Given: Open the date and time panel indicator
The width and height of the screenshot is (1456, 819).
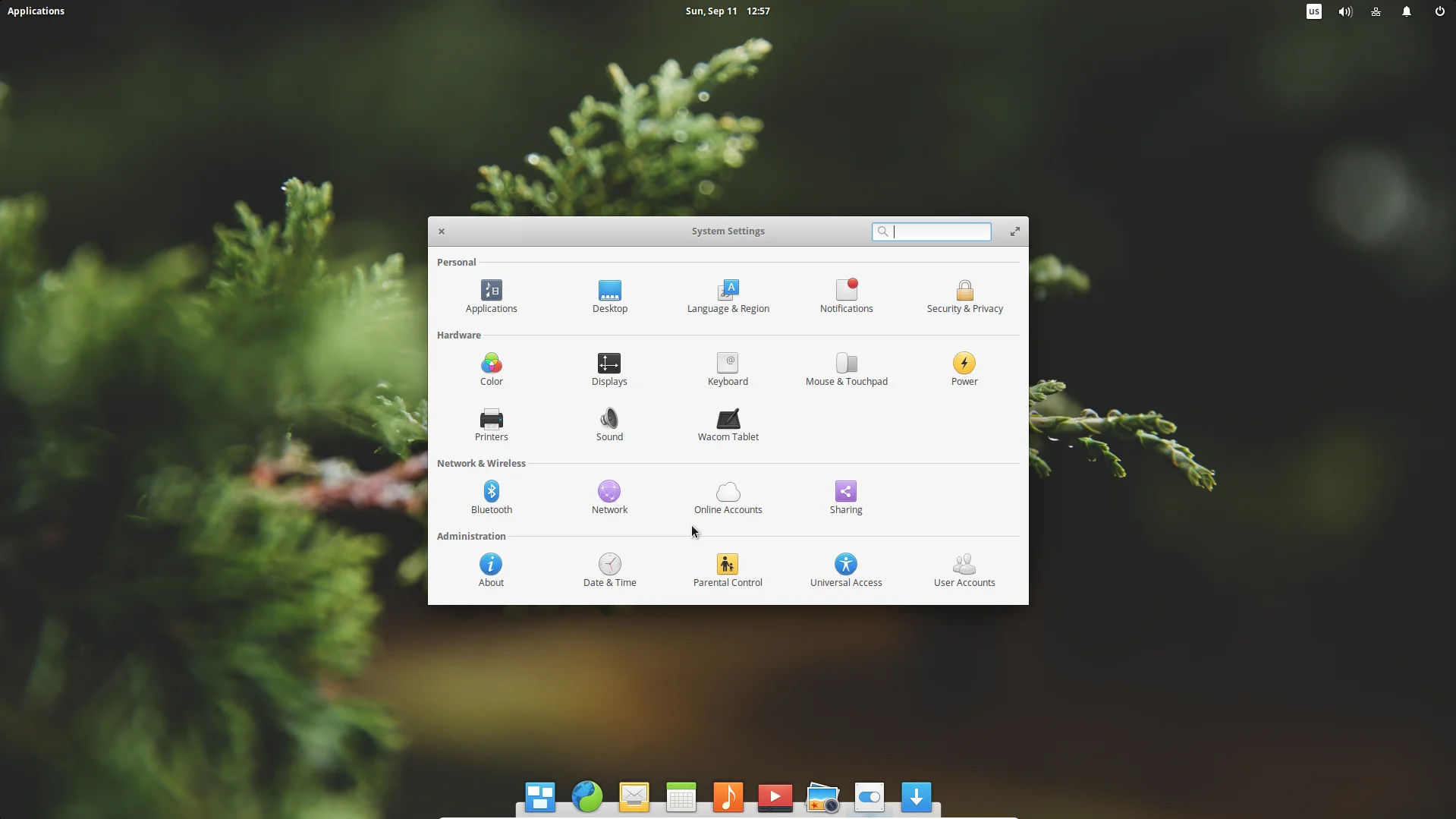Looking at the screenshot, I should tap(728, 11).
